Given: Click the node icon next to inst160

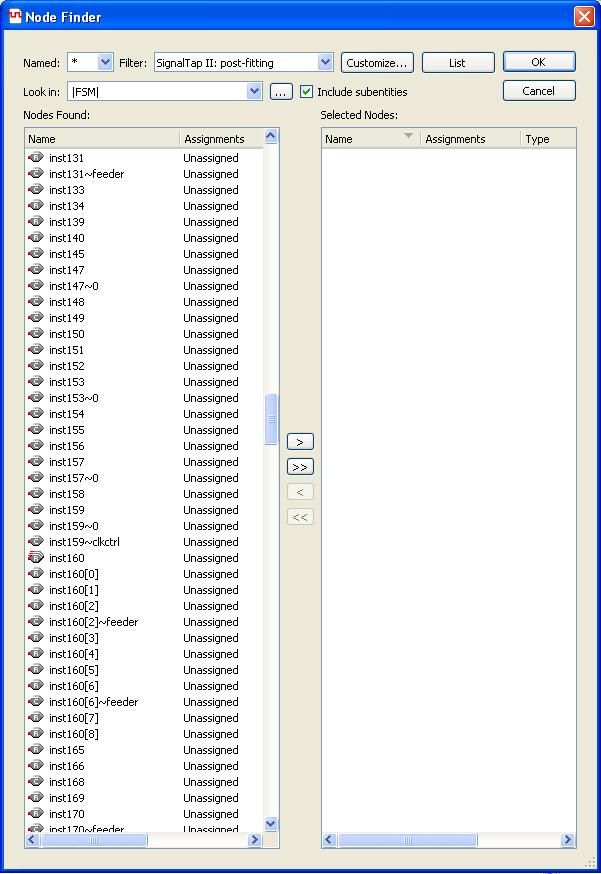Looking at the screenshot, I should [36, 558].
